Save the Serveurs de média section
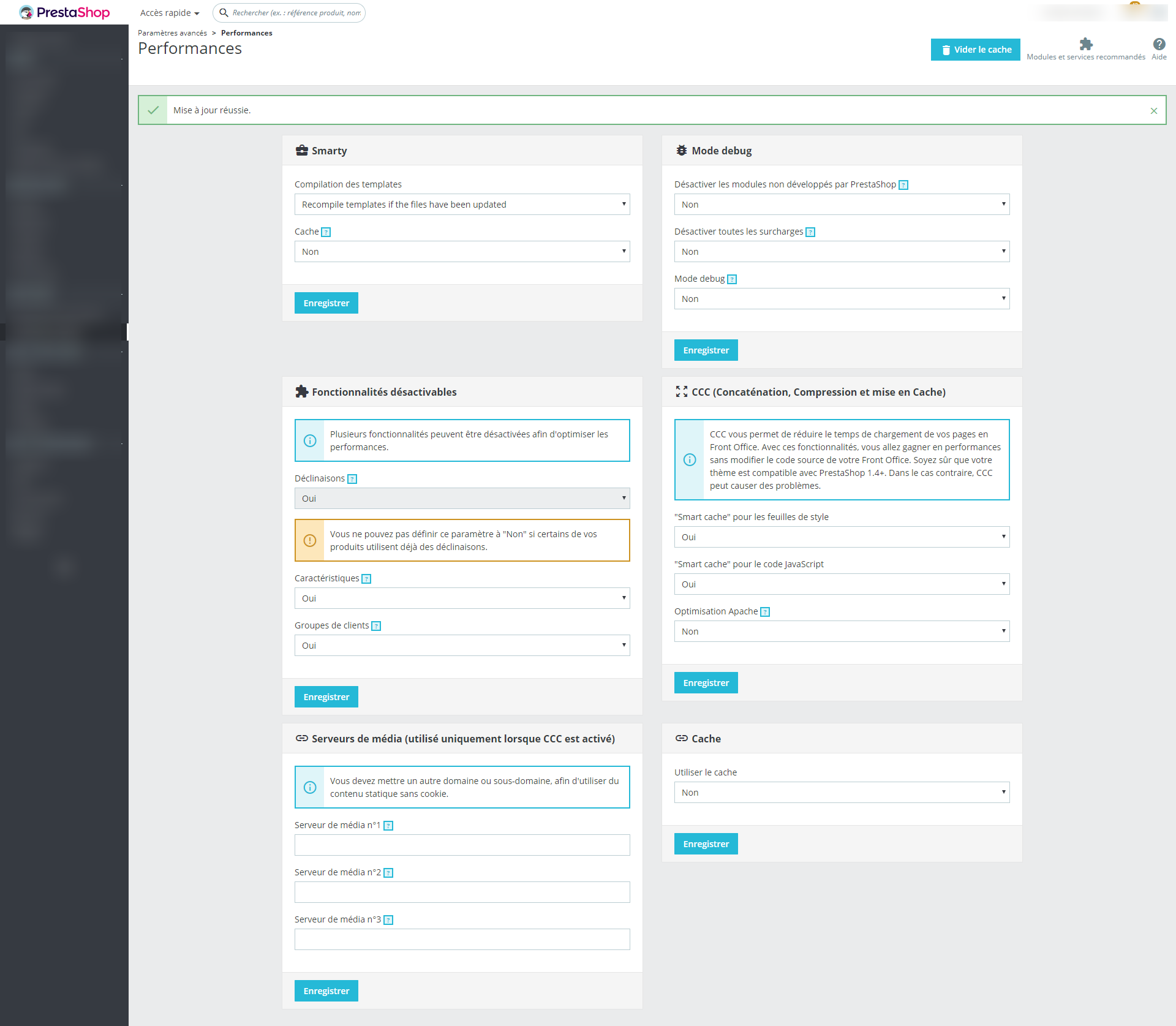Screen dimensions: 1176x1026 pos(326,991)
